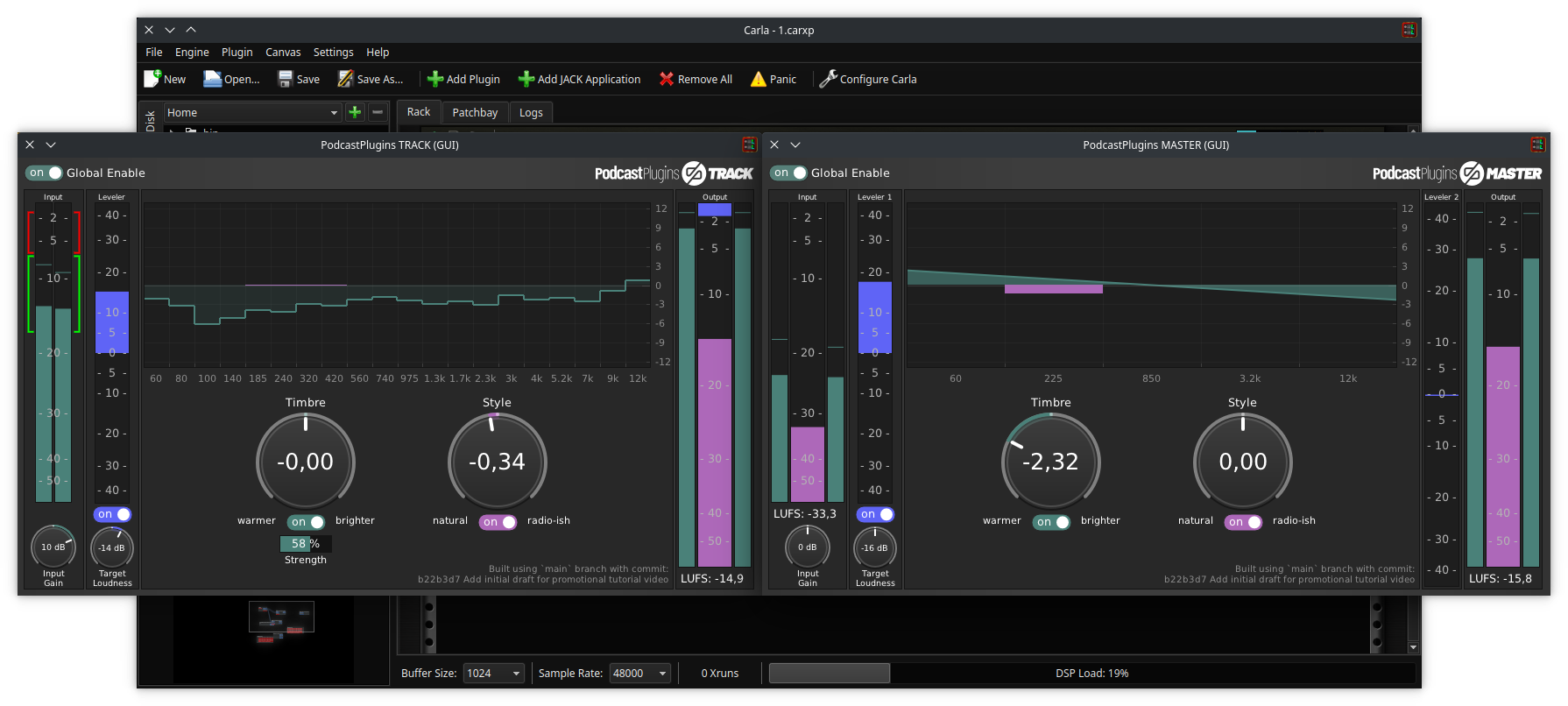
Task: Click the 0 Xruns status text
Action: (720, 674)
